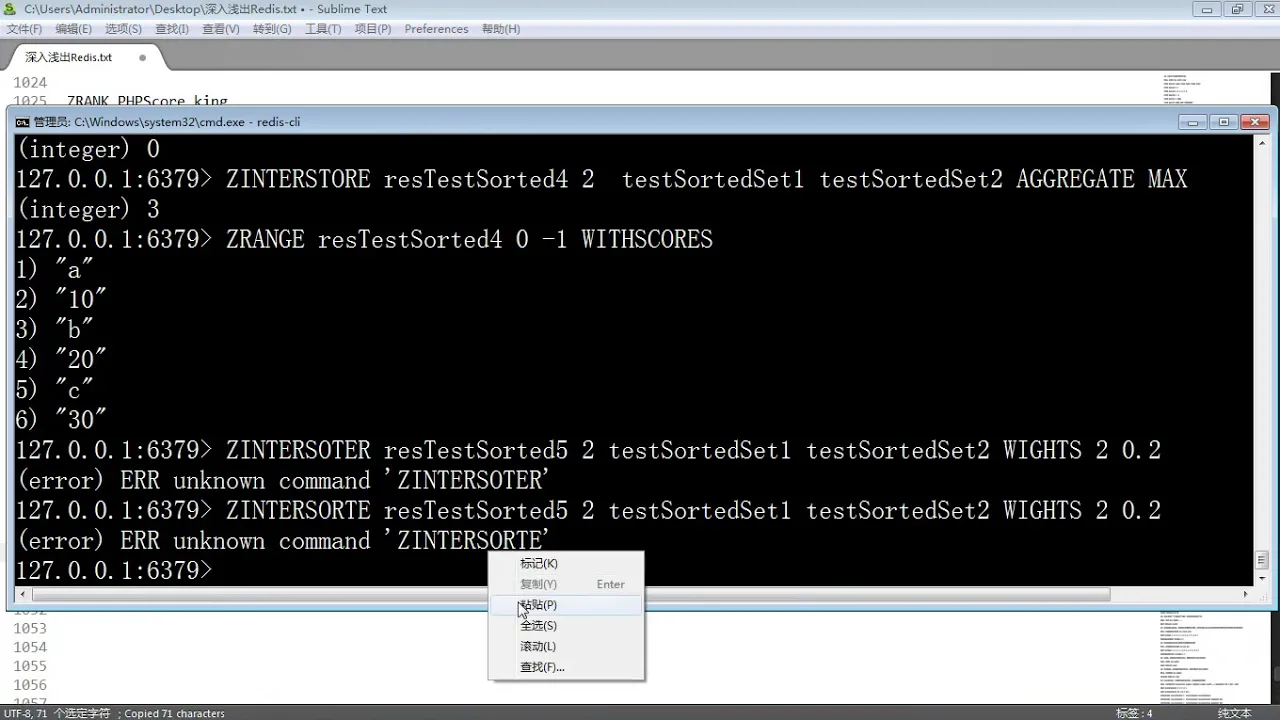1280x720 pixels.
Task: Click the ZINTERSTORE resTestSorted4 command line
Action: [x=601, y=180]
